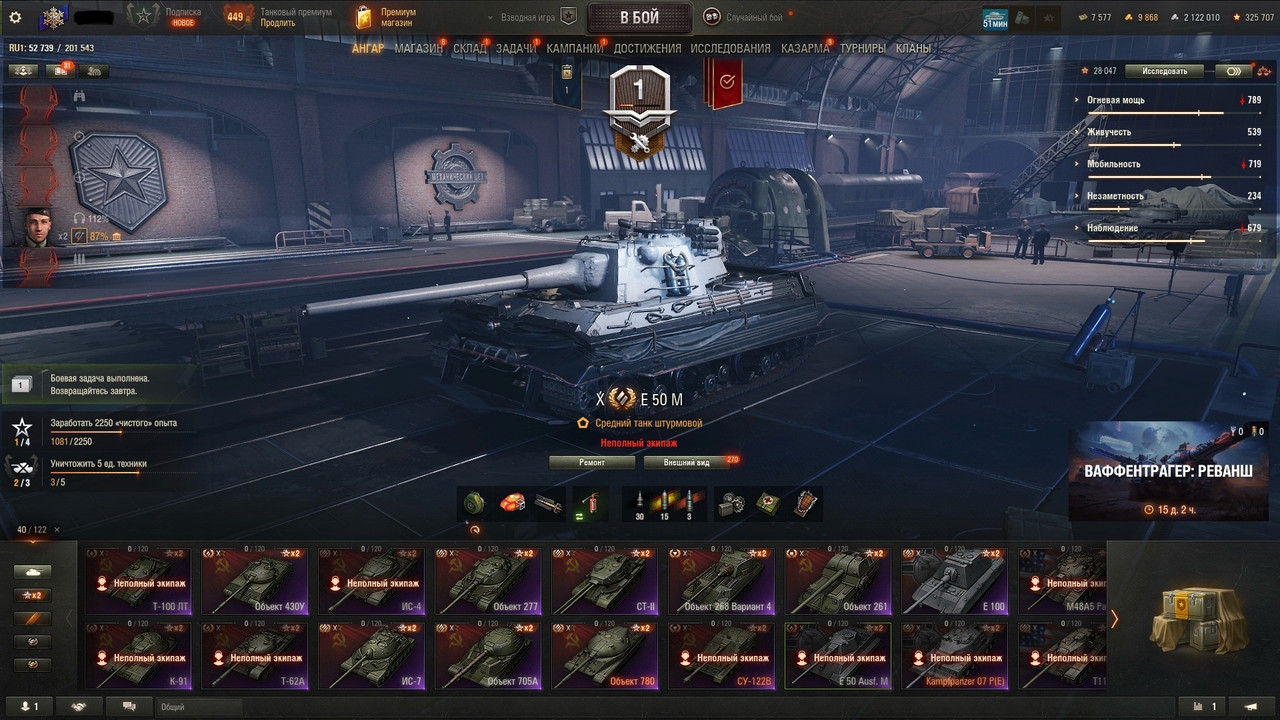Click the Ремонт button
Viewport: 1280px width, 720px height.
[592, 462]
